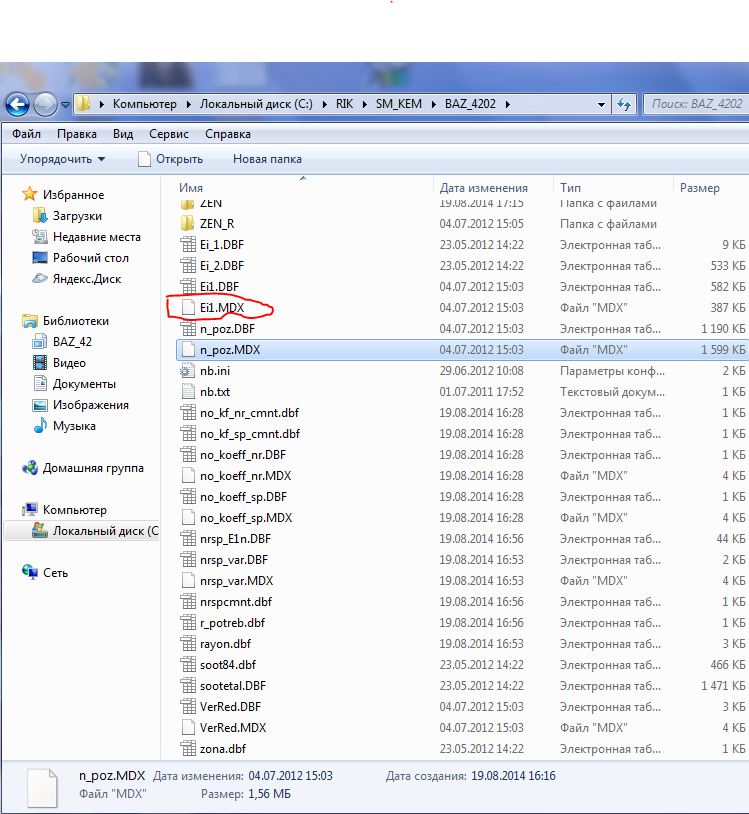
Task: Select file name nrsp_E1n.DBF
Action: coord(235,539)
